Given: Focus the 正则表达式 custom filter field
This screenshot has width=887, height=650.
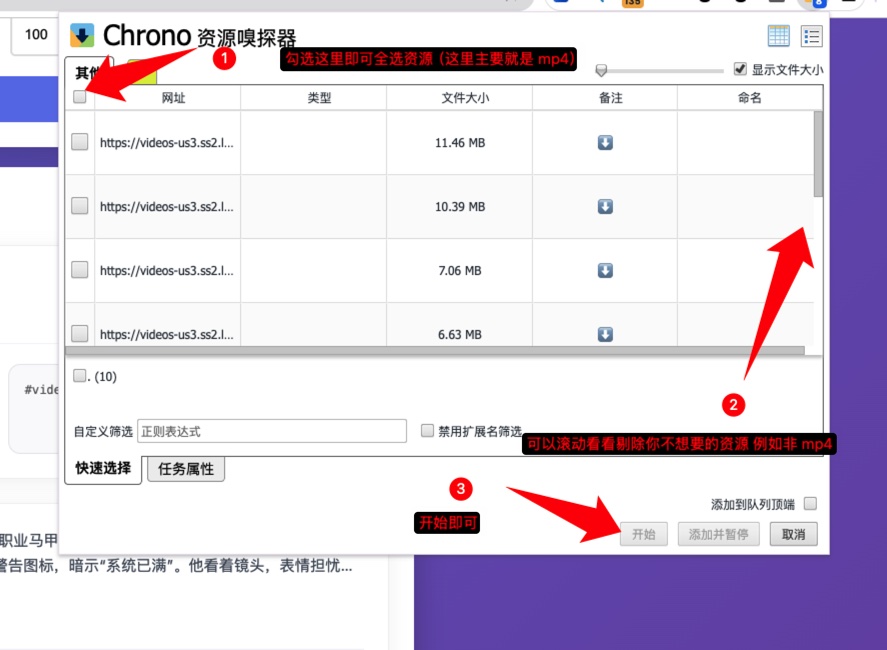Looking at the screenshot, I should tap(271, 431).
